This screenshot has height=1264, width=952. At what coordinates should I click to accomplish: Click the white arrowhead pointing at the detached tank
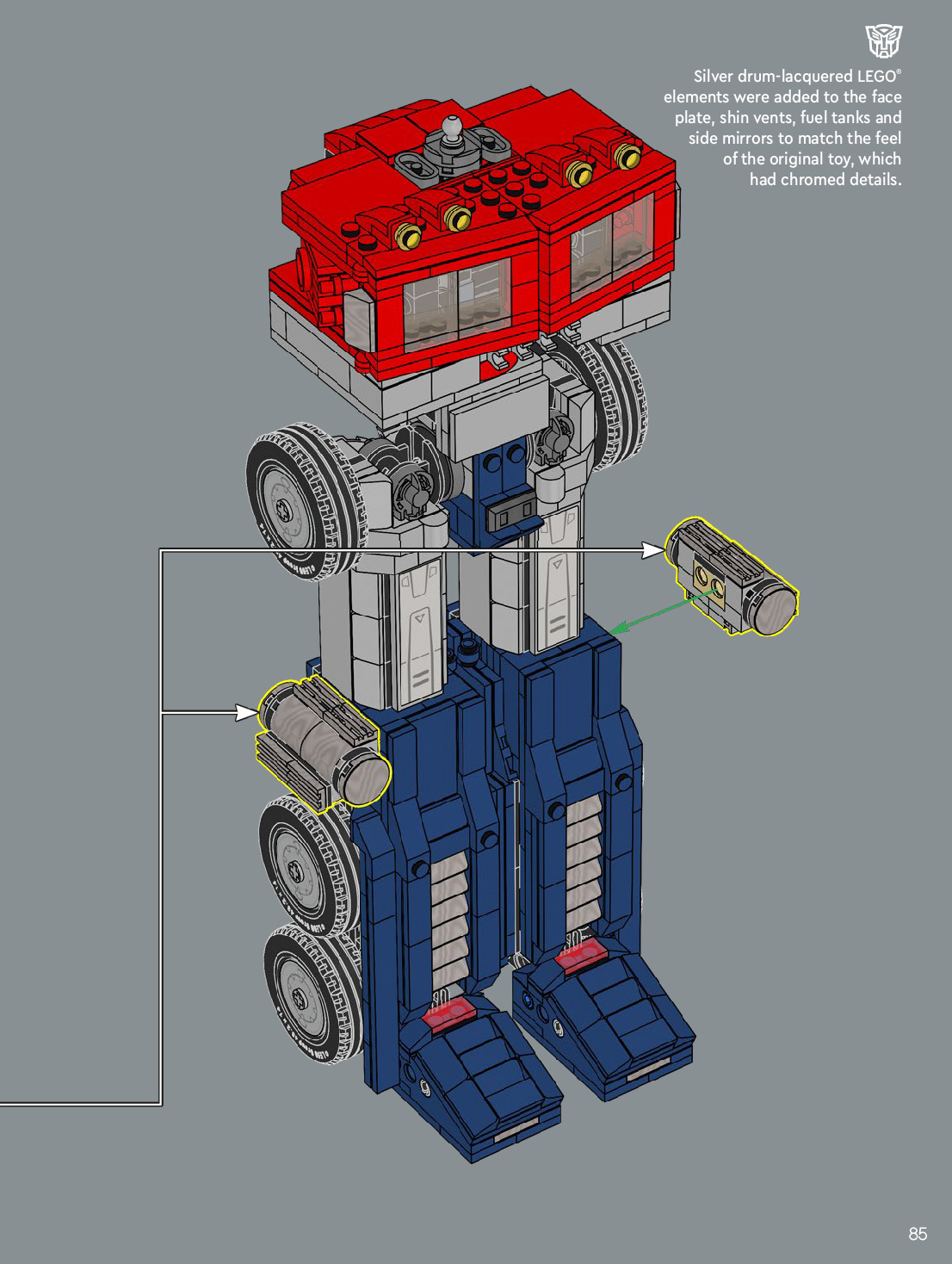[x=652, y=550]
